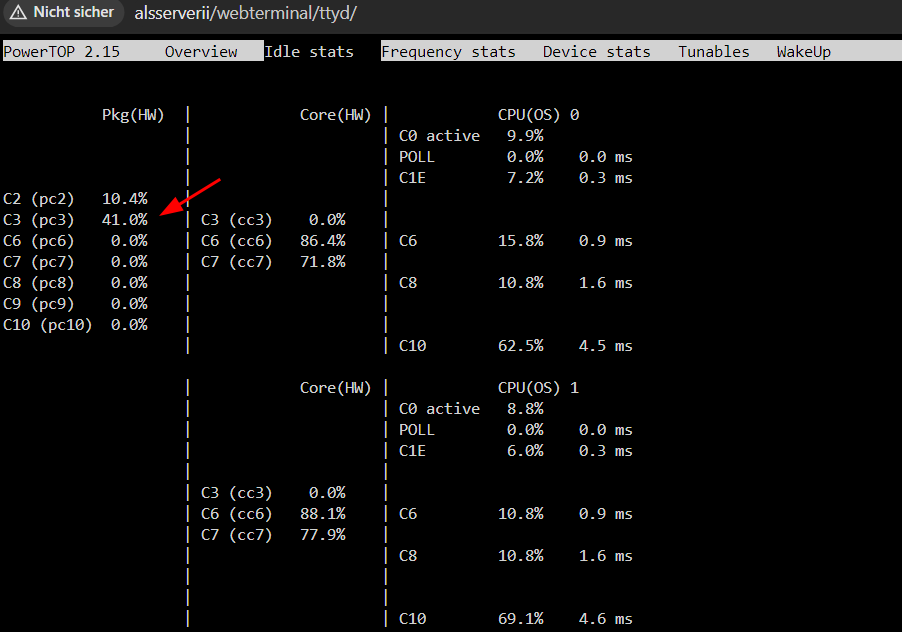Click the C7 (pc7) row label

(39, 262)
